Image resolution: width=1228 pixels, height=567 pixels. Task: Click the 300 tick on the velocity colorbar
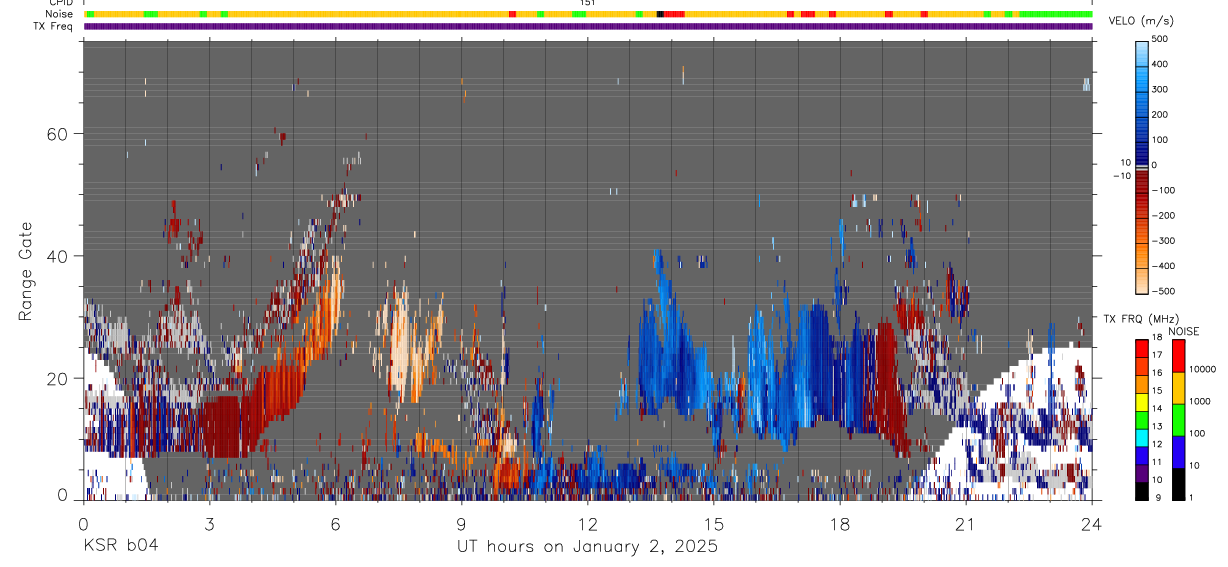click(1160, 89)
